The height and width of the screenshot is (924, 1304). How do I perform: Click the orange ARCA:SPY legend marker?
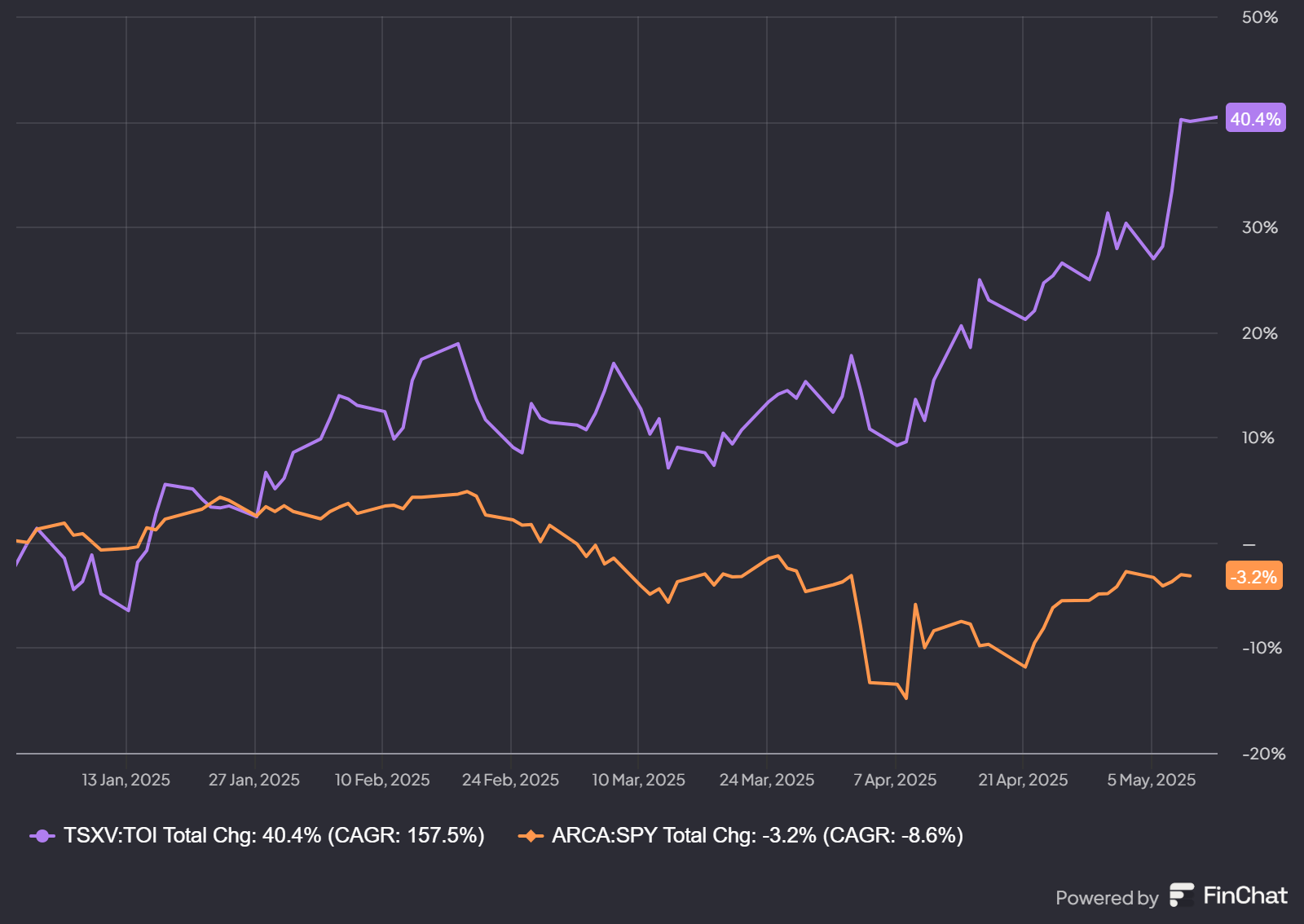(531, 836)
